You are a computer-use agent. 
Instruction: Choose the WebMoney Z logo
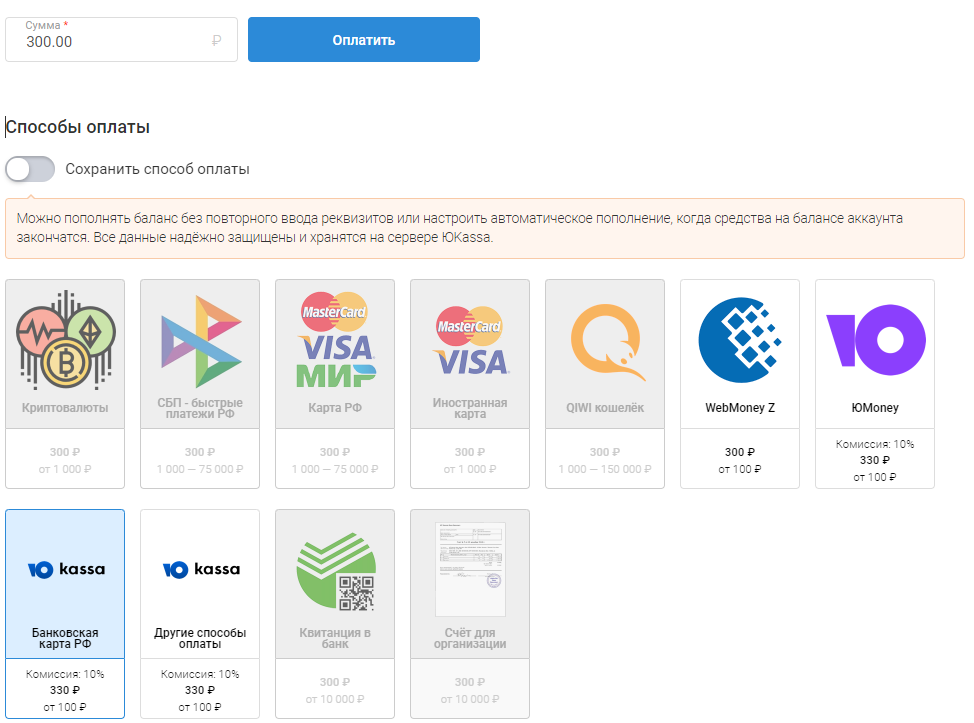740,340
